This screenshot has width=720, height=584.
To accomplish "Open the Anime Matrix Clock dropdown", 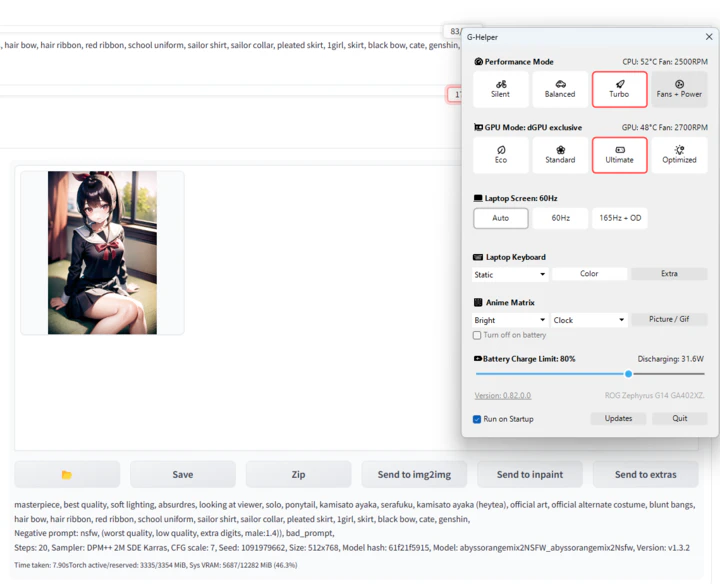I will point(589,320).
